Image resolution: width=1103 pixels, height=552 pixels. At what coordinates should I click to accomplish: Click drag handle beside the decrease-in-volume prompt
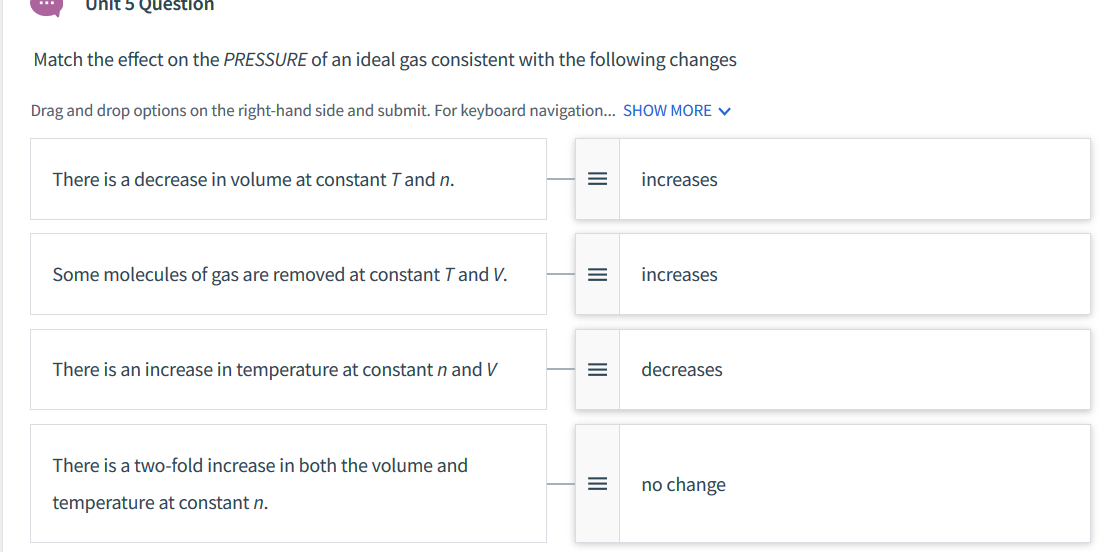click(x=597, y=180)
